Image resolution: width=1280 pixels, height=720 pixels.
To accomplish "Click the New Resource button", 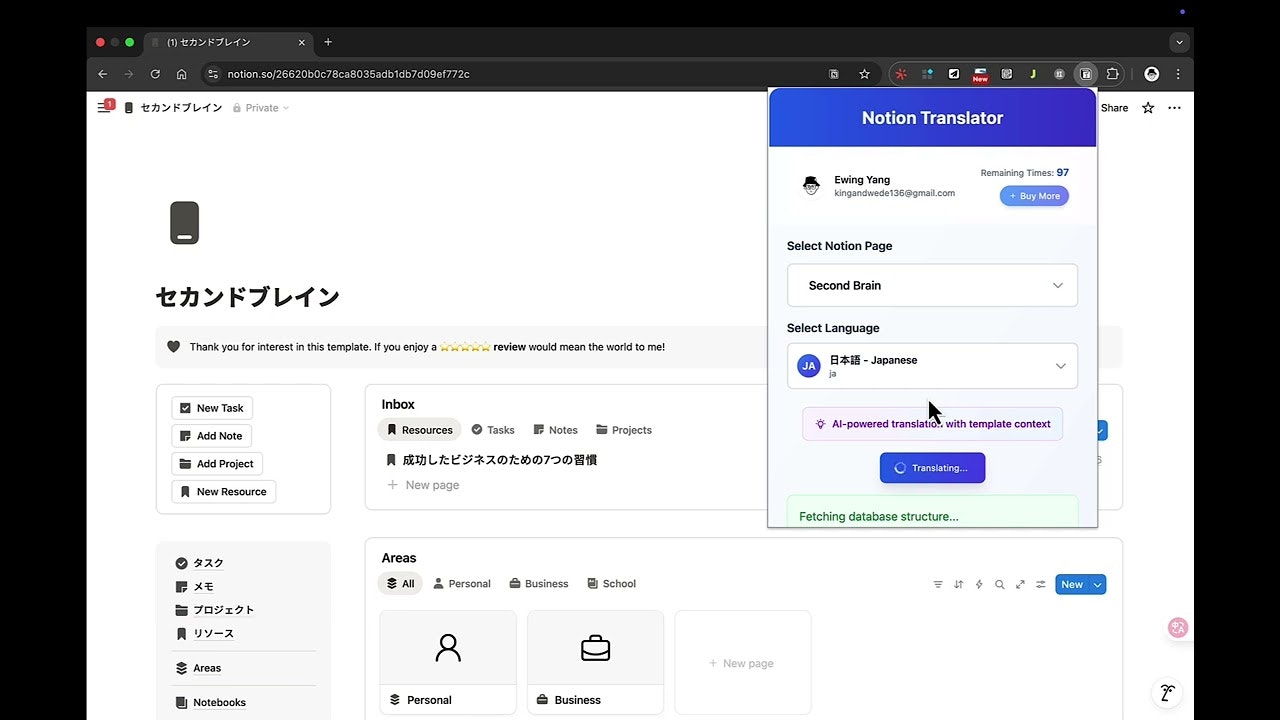I will [223, 492].
